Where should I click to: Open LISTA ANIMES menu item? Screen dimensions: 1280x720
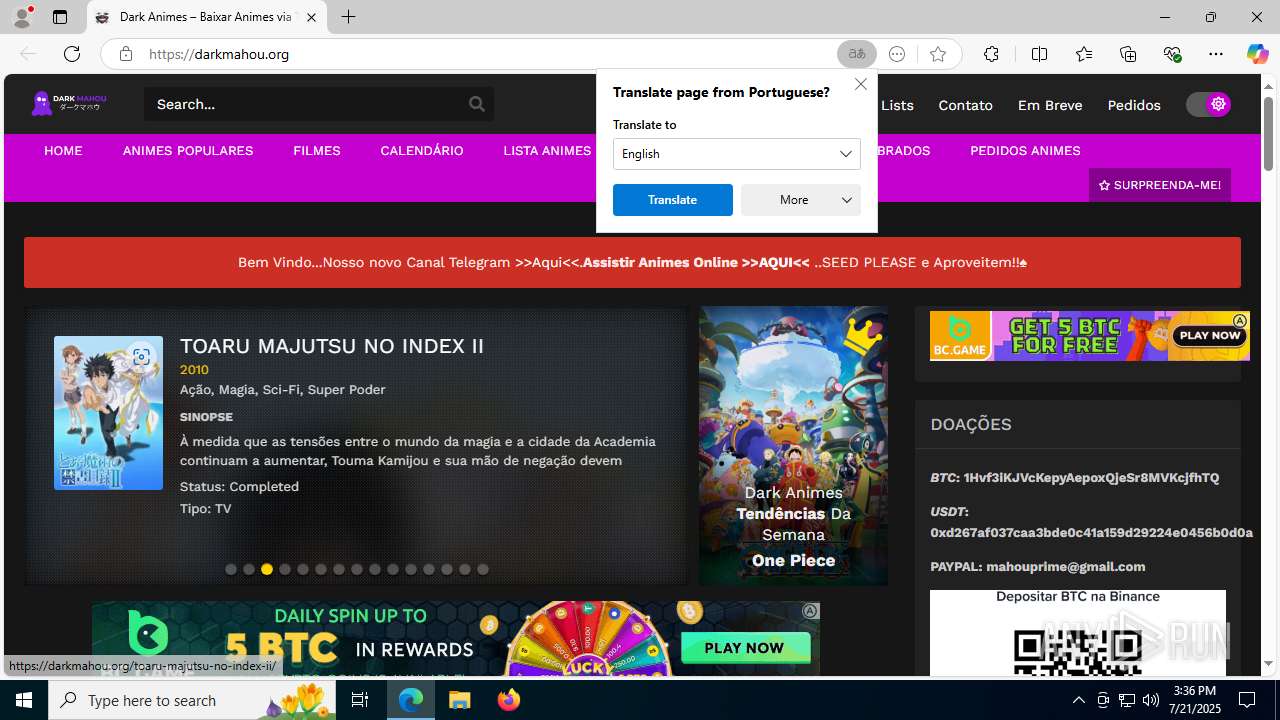tap(547, 151)
